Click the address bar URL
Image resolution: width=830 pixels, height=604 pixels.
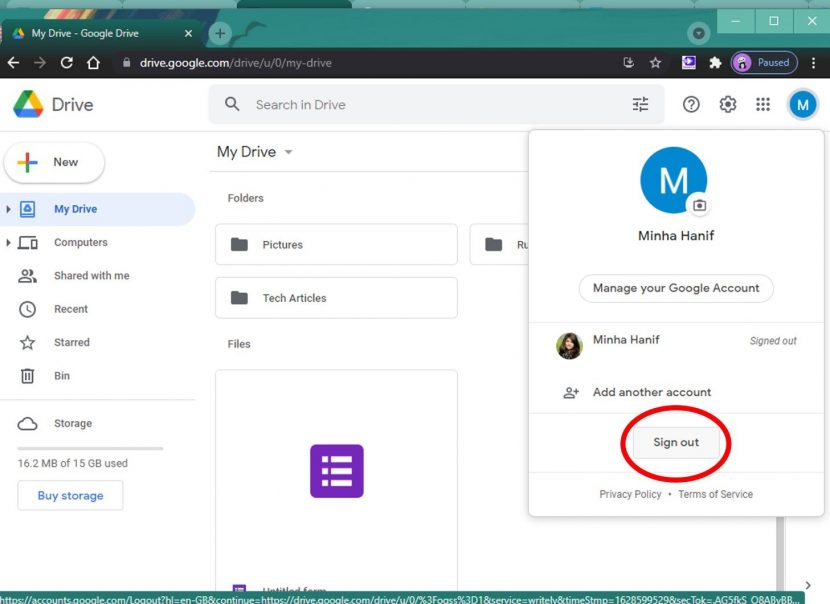click(236, 63)
